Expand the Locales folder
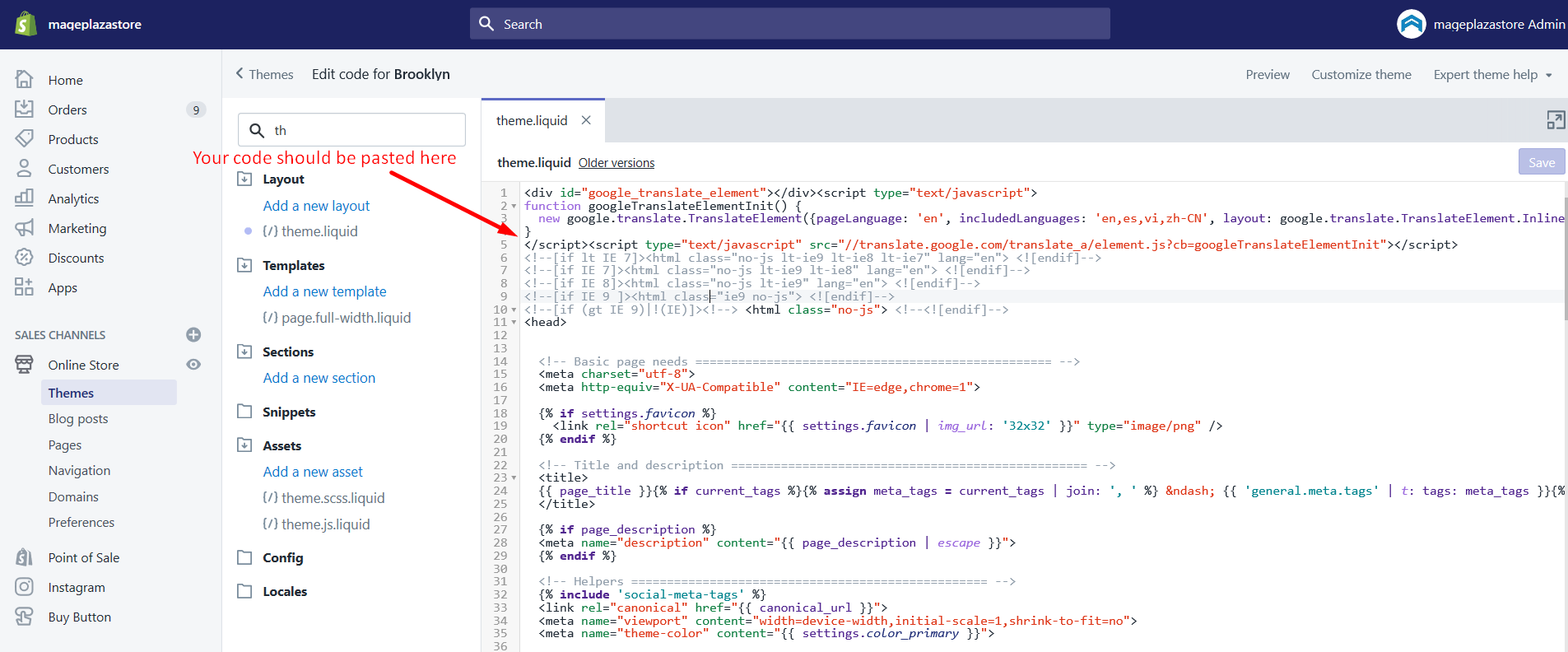Screen dimensions: 1568x652 coord(244,591)
